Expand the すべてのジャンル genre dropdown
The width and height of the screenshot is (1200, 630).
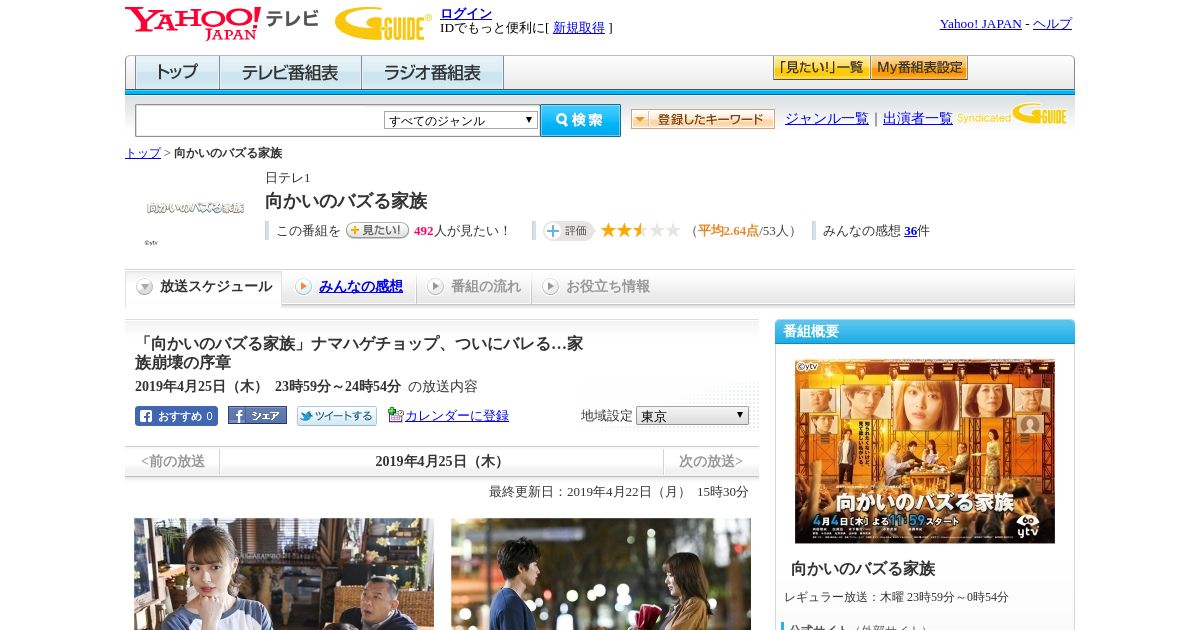pos(461,120)
